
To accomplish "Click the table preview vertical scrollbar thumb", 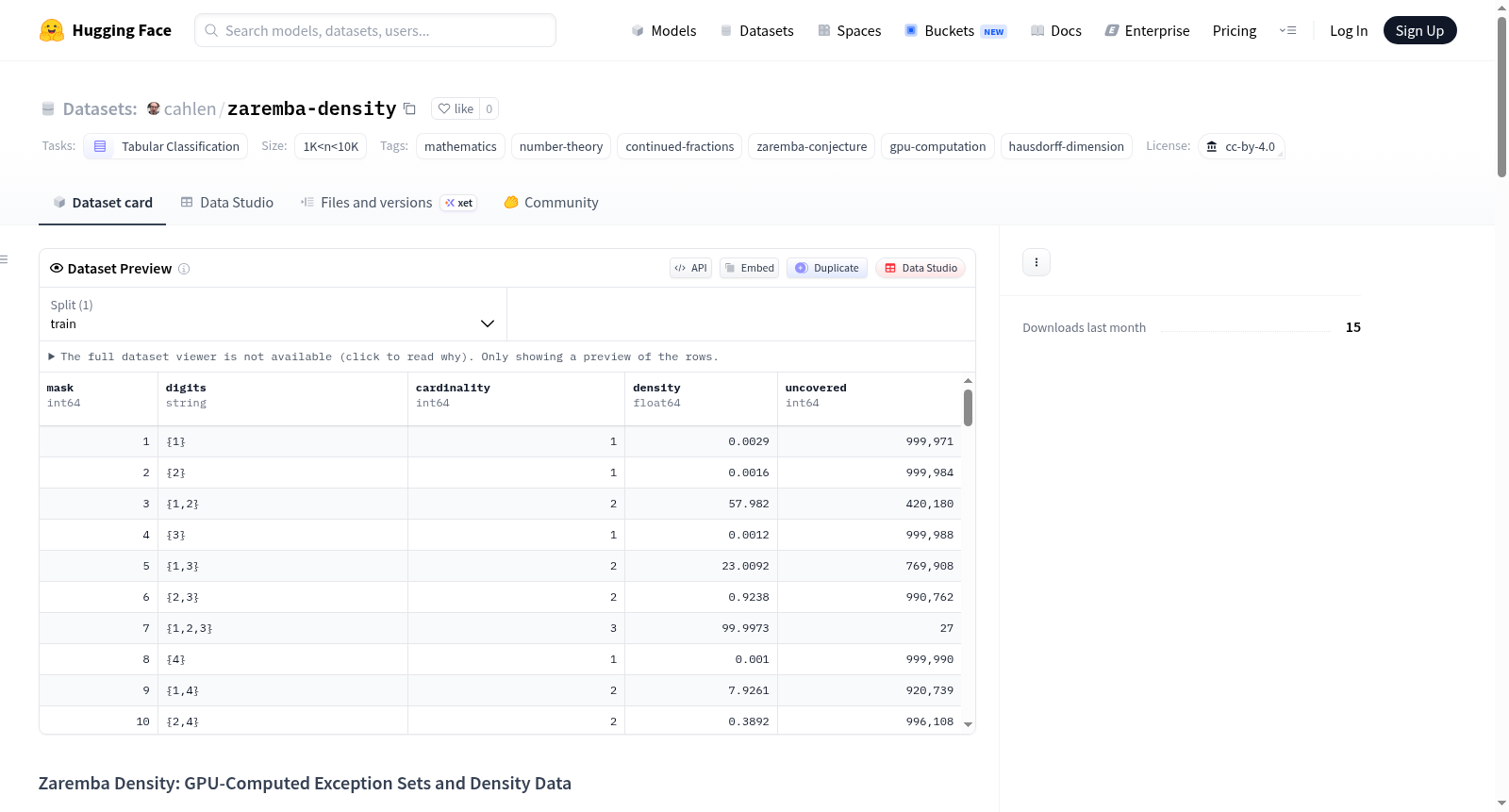I will click(968, 407).
